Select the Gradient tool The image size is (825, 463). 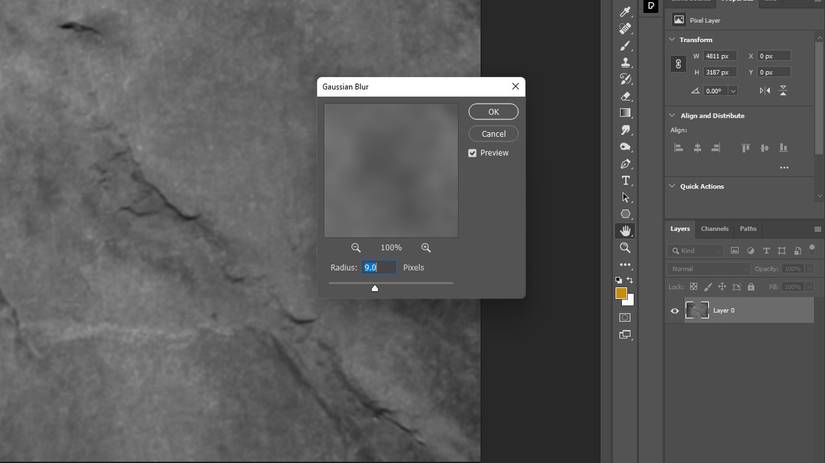click(x=625, y=113)
